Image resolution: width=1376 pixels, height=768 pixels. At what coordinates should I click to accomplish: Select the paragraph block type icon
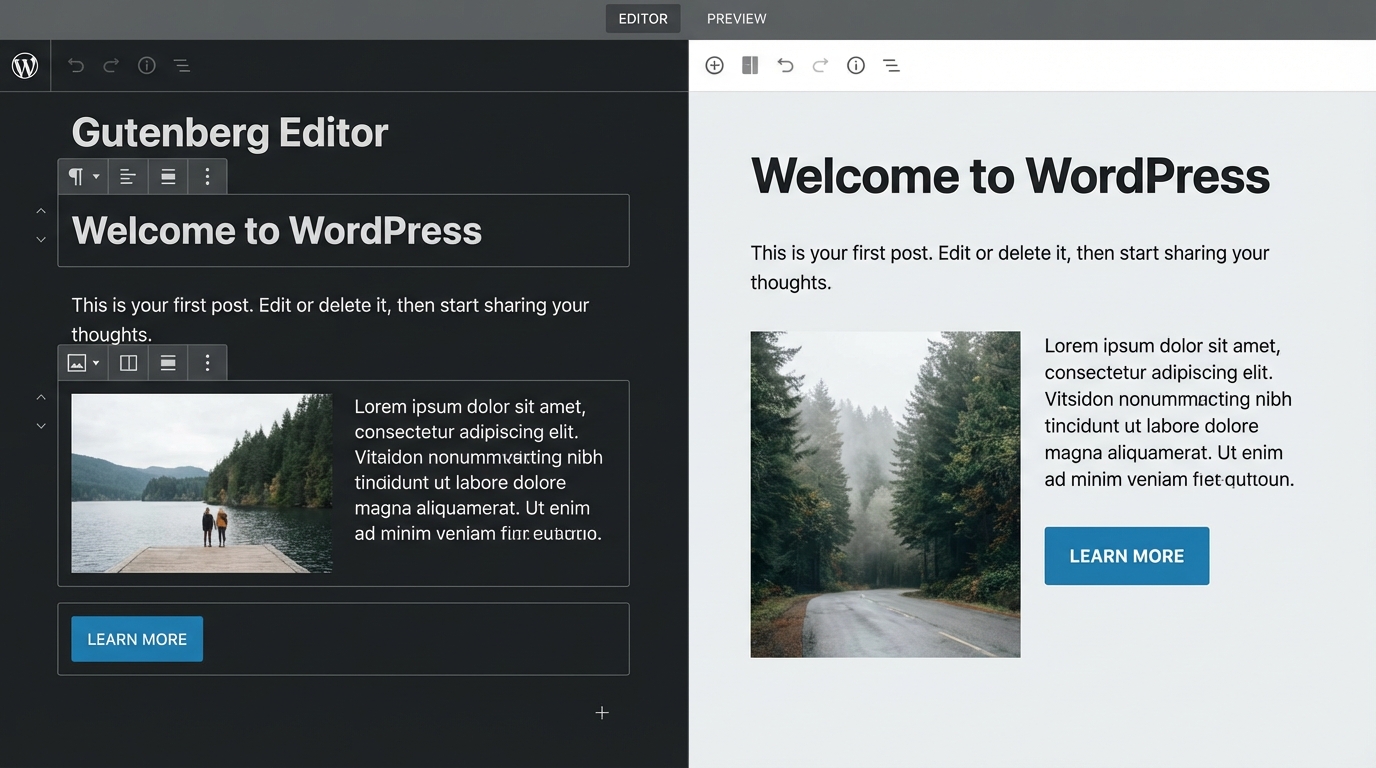75,176
